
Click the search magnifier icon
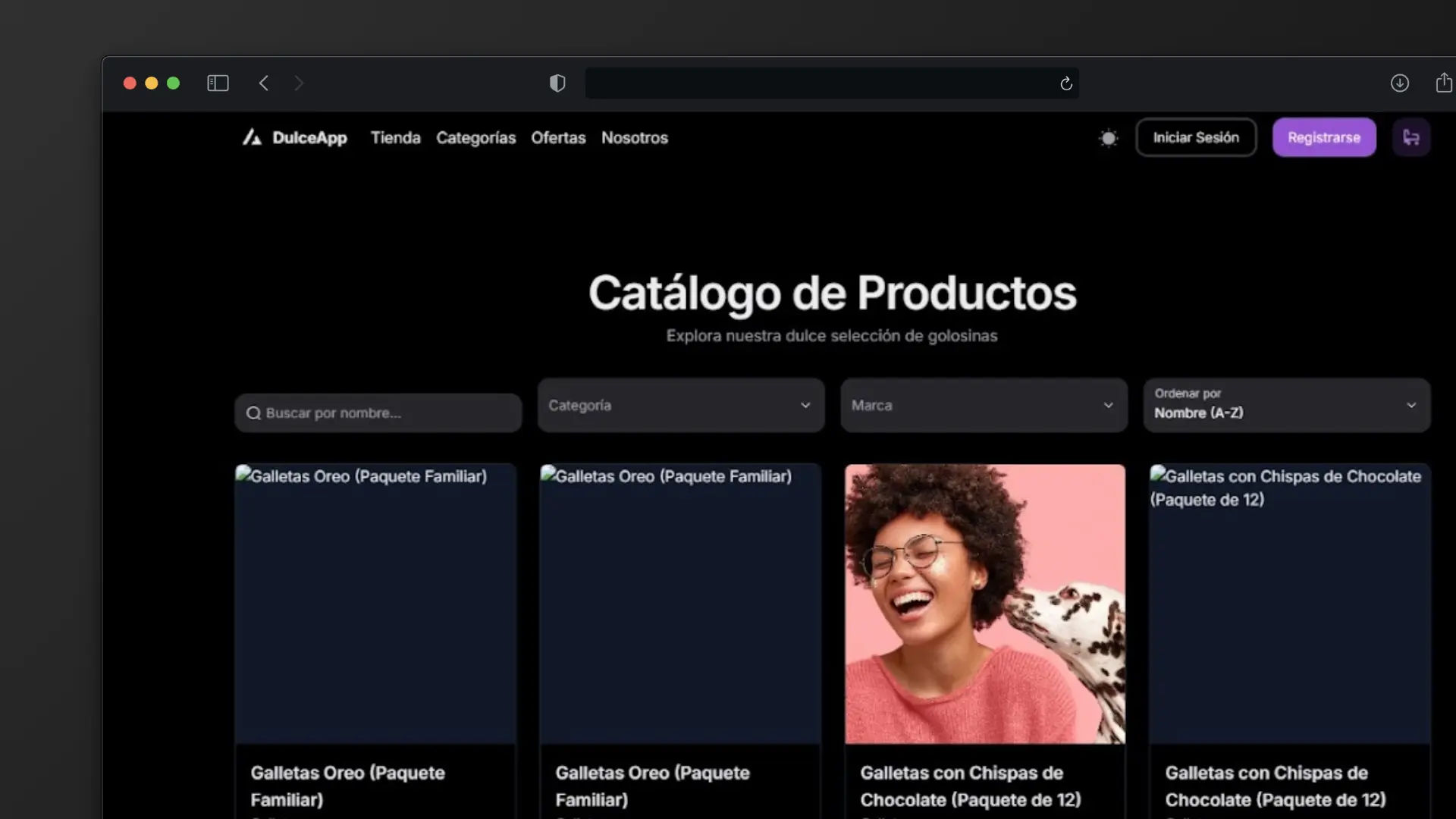click(255, 413)
